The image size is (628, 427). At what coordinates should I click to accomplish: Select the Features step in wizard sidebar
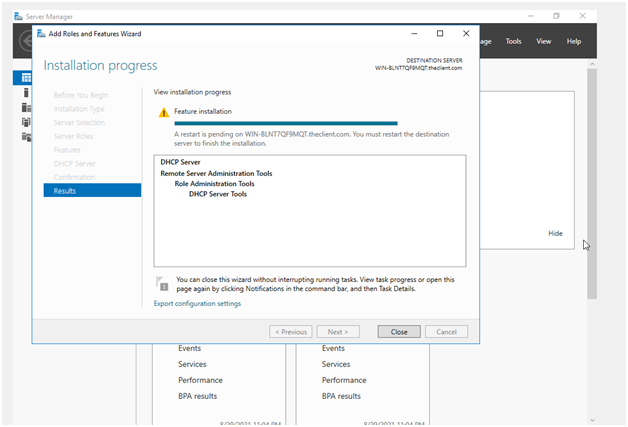coord(67,150)
